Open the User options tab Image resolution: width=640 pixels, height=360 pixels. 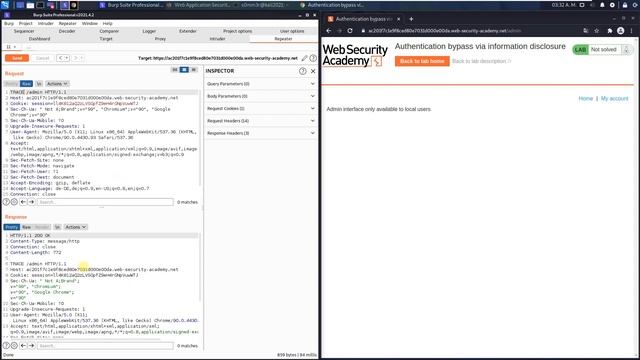pos(292,31)
